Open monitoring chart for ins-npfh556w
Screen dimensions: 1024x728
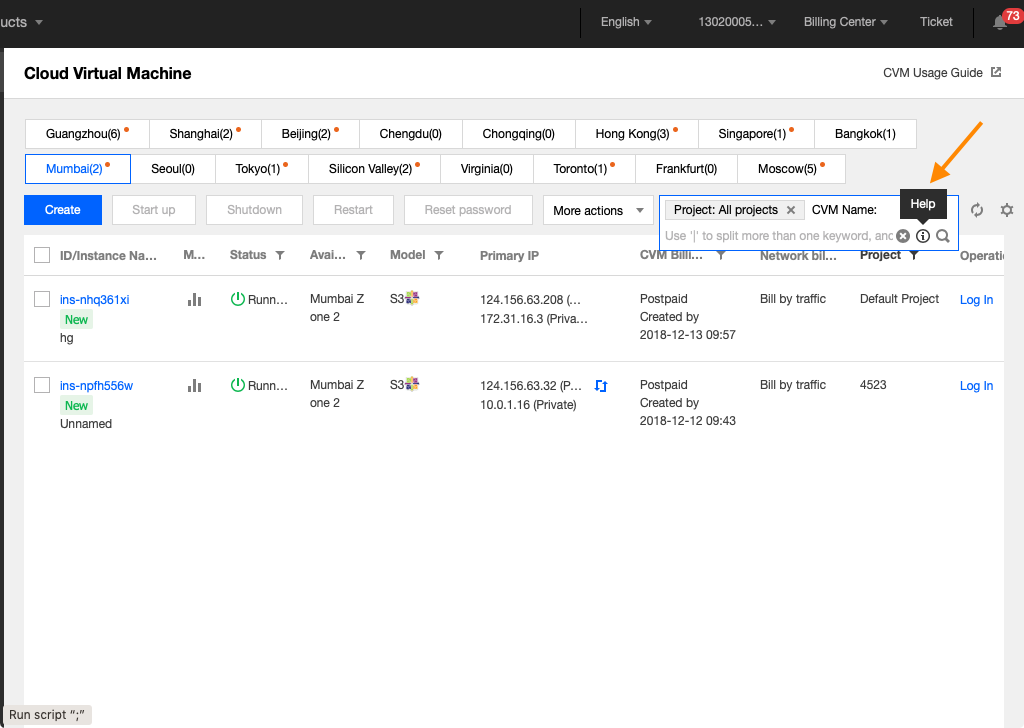pyautogui.click(x=194, y=386)
